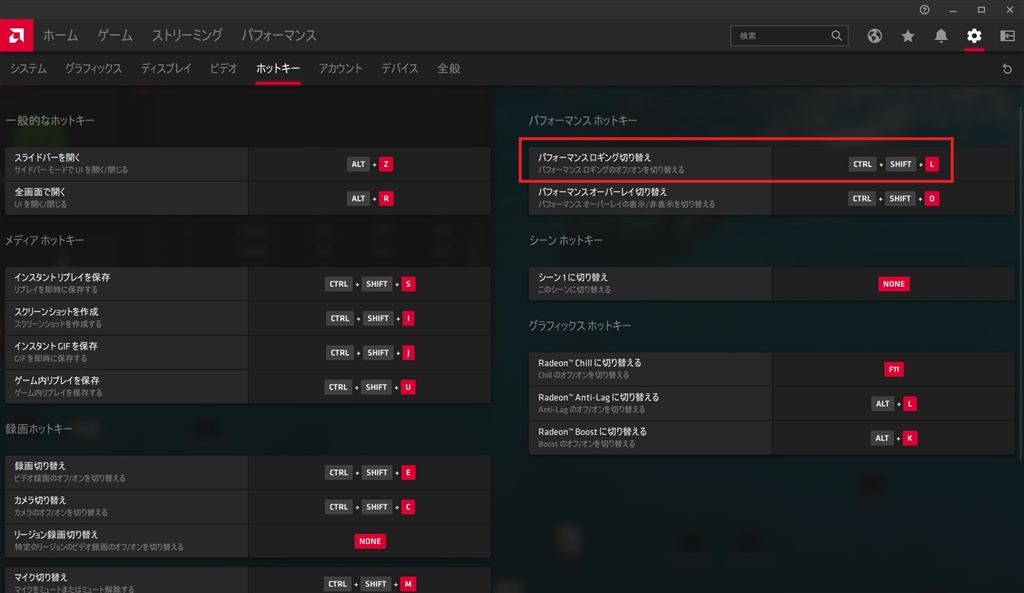Edit ALT+L hotkey for Radeon Anti-Lag
The height and width of the screenshot is (593, 1024).
click(894, 404)
